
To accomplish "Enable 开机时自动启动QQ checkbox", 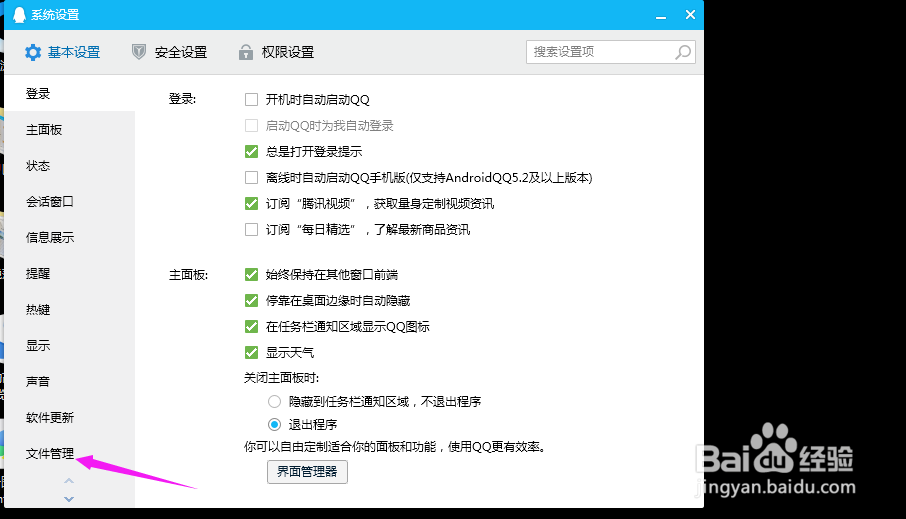I will (x=251, y=99).
